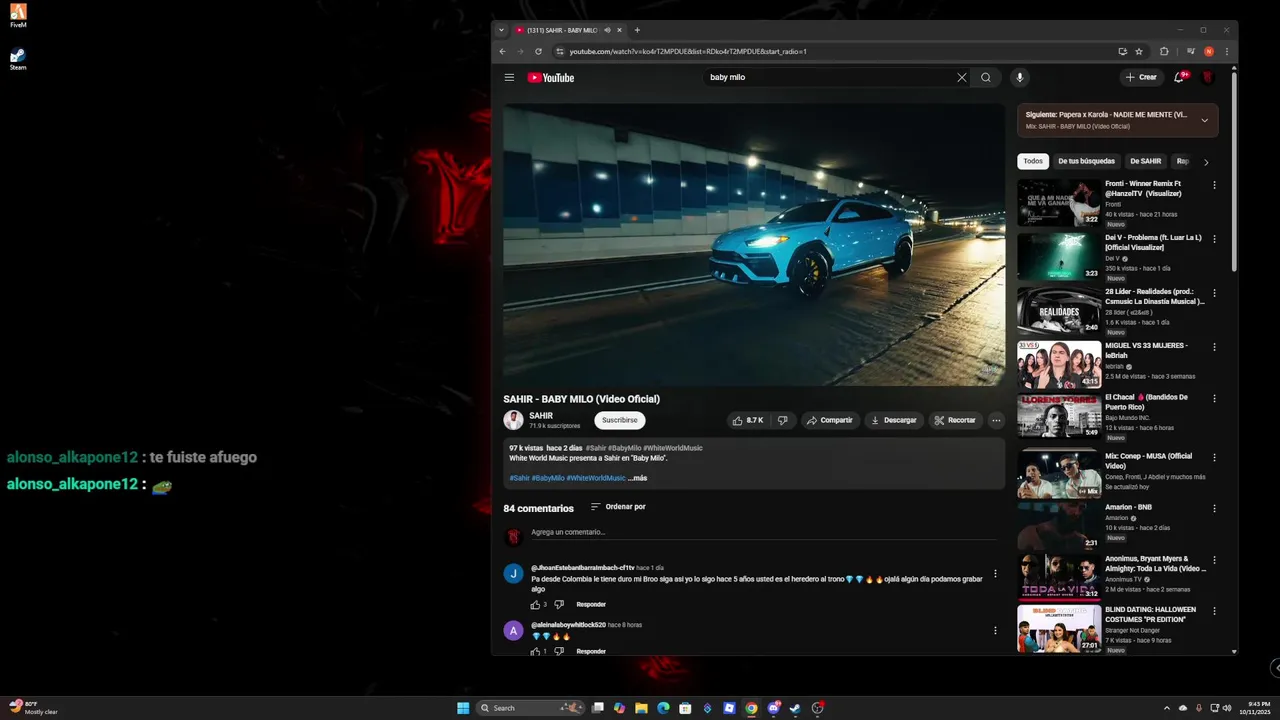Dislike the comment by @JhoanEstebanIbarraImbach
1280x720 pixels.
coord(559,604)
